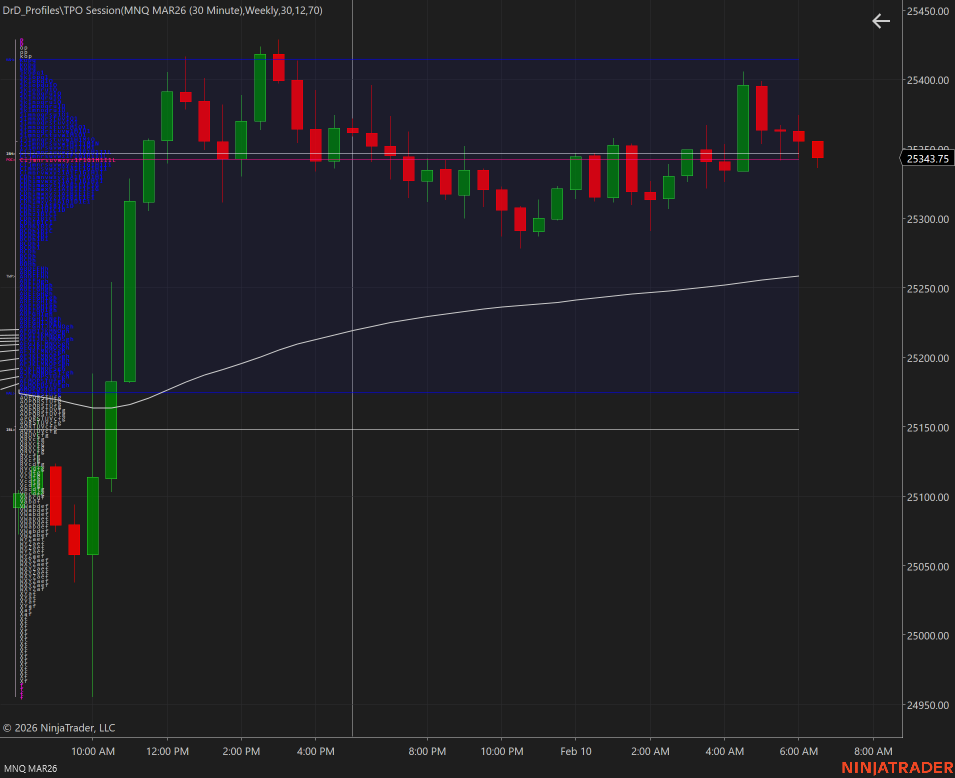Image resolution: width=955 pixels, height=778 pixels.
Task: Click the last red candle near 6:30 AM
Action: point(817,149)
